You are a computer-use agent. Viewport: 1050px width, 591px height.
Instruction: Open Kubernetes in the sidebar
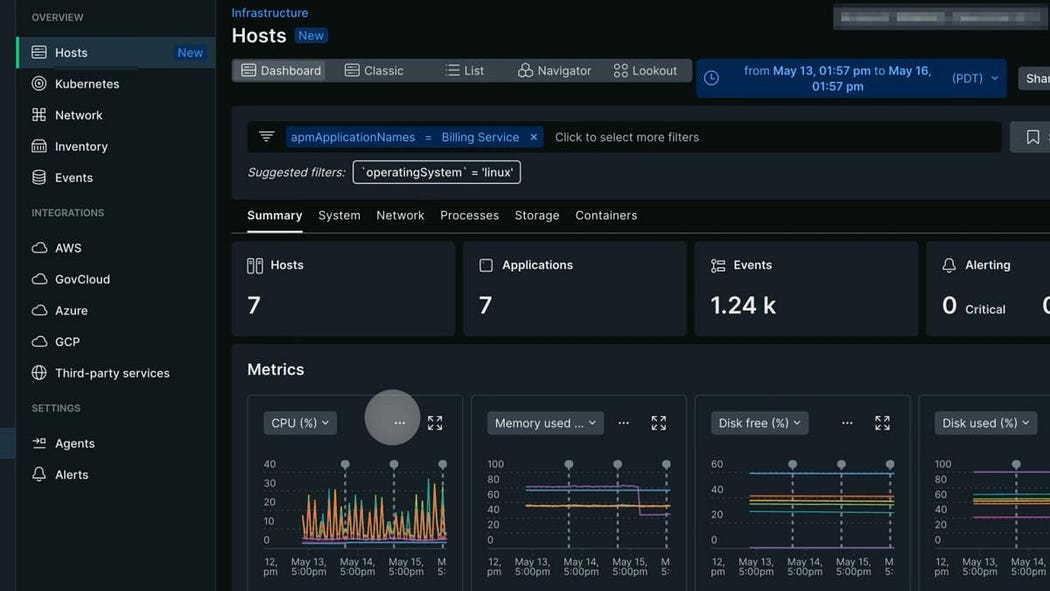pos(86,84)
